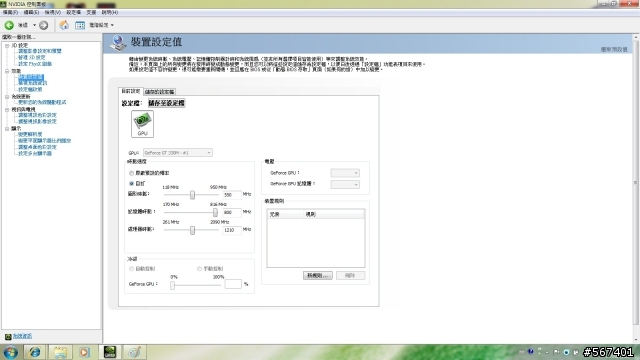This screenshot has width=640, height=360.
Task: Open the 管理 3D 設定 tree item
Action: tap(31, 58)
